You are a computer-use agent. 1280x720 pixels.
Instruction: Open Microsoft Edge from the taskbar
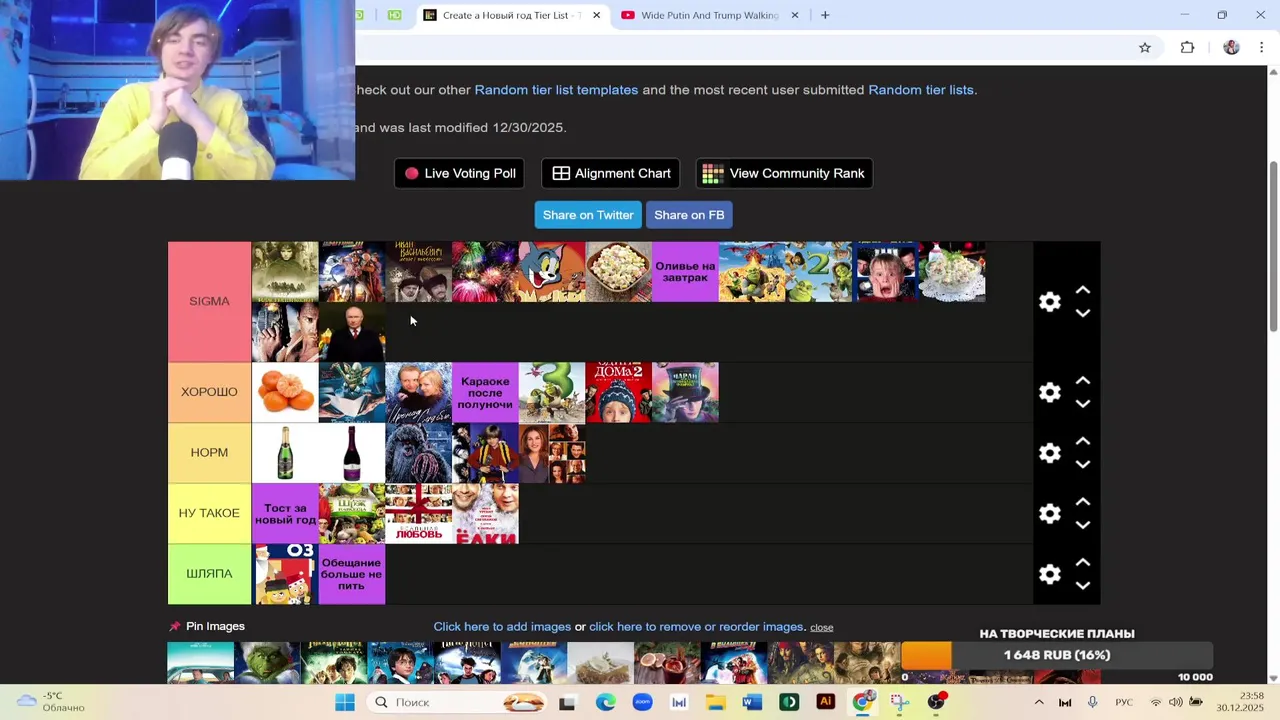pos(605,702)
